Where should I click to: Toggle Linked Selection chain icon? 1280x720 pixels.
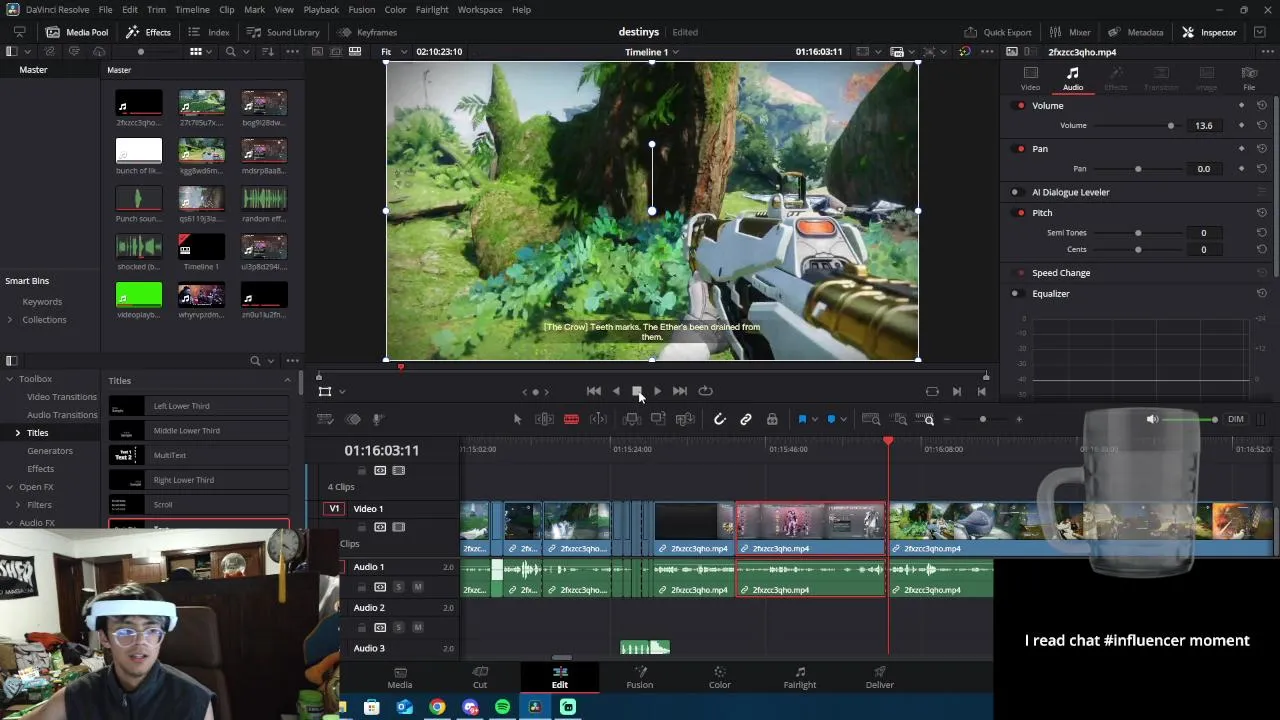[x=746, y=420]
